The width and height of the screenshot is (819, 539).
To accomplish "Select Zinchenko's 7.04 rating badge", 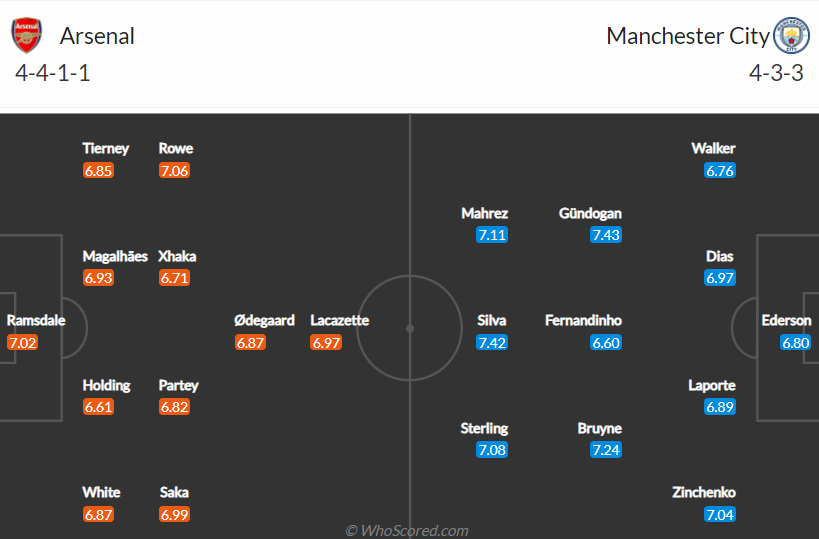I will point(720,514).
